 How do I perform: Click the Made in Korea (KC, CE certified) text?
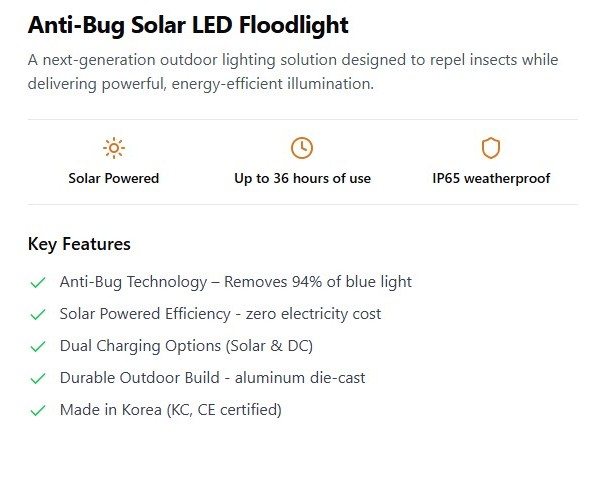[170, 410]
